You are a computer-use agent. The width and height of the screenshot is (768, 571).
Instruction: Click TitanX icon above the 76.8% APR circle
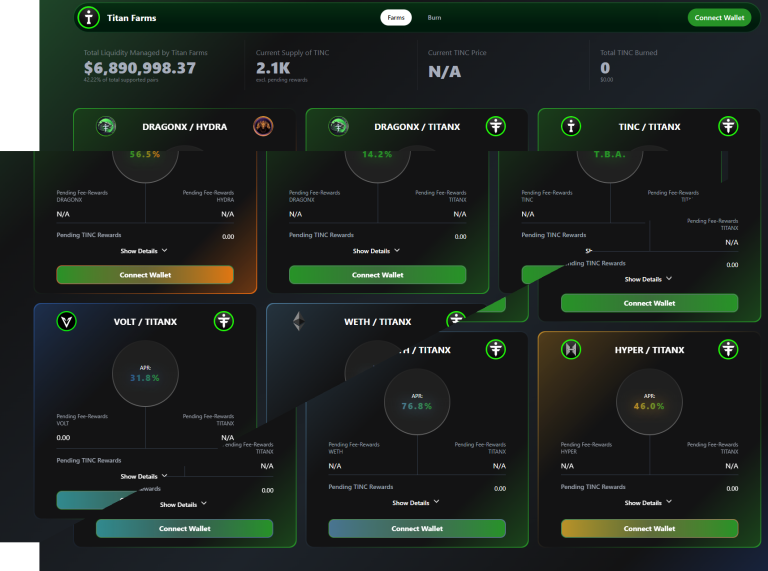coord(496,350)
